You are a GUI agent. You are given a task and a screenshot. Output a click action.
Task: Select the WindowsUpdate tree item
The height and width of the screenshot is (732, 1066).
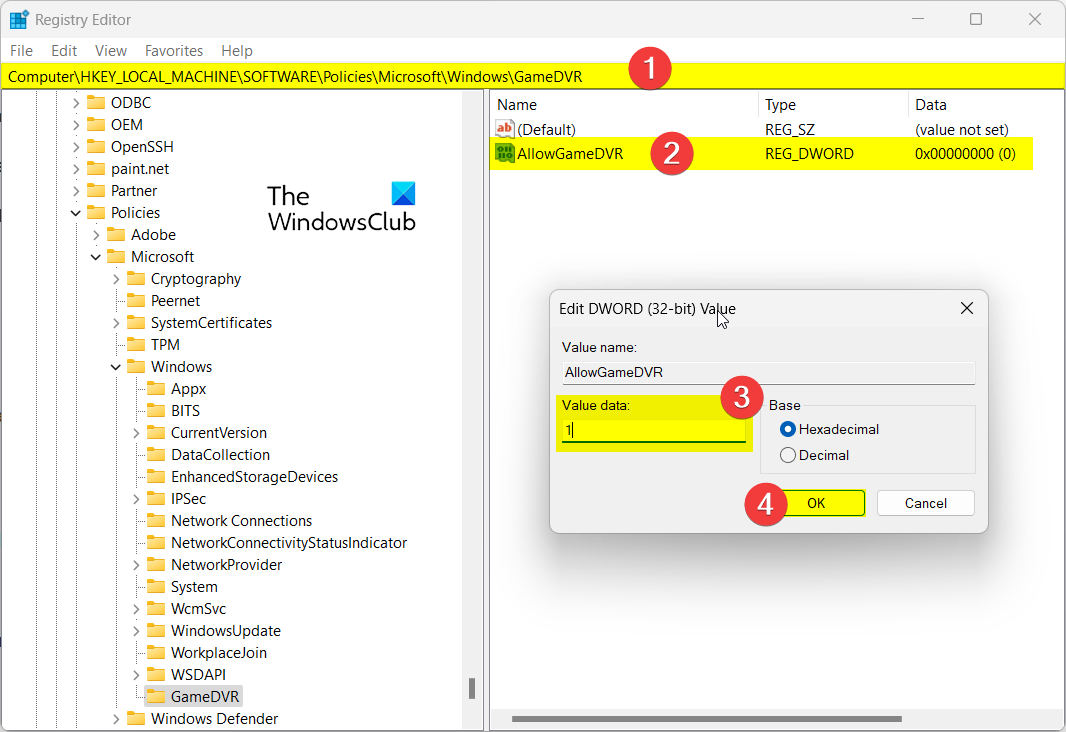[226, 631]
